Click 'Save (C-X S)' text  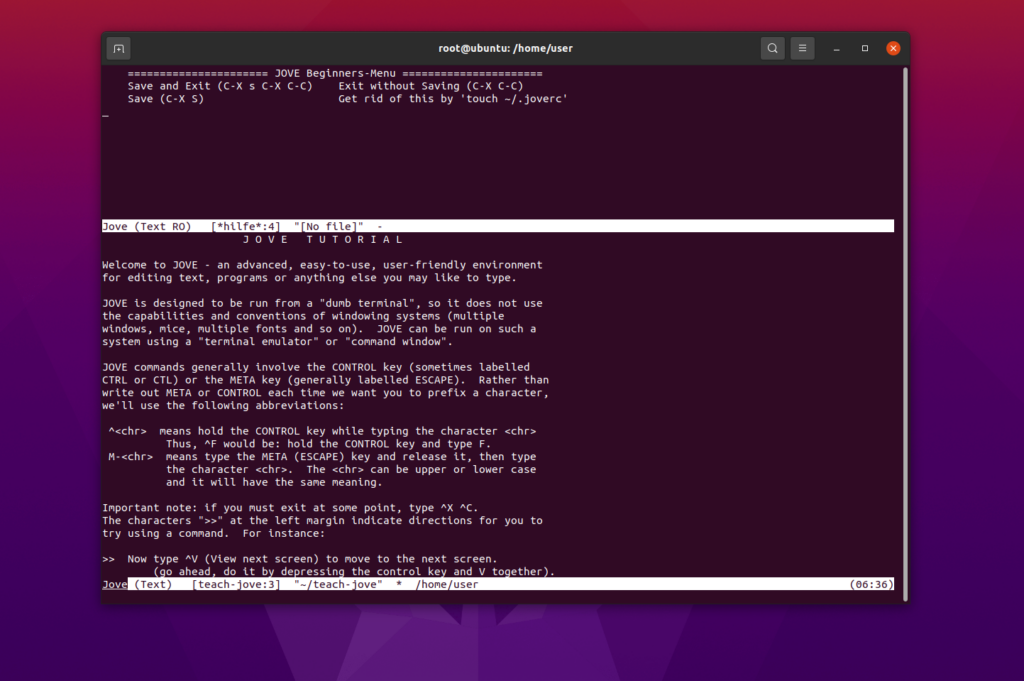[166, 99]
